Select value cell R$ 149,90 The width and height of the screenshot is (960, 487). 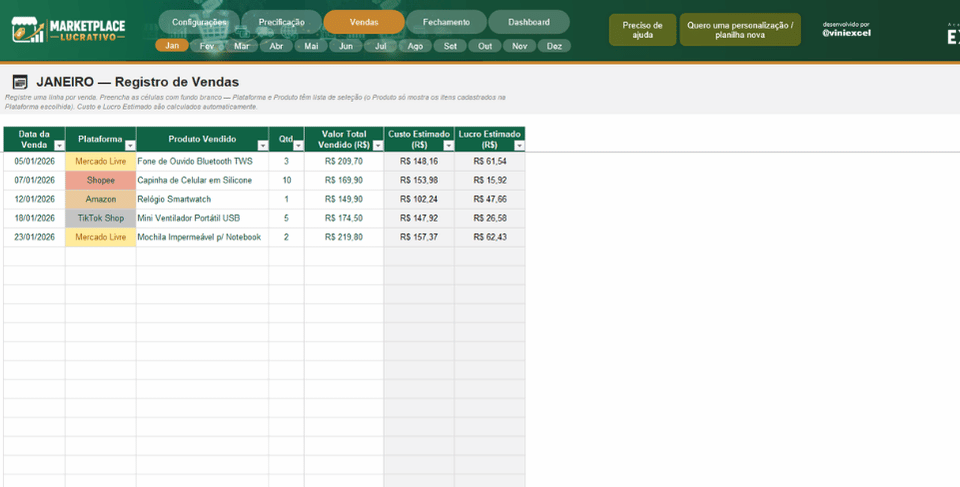(344, 200)
